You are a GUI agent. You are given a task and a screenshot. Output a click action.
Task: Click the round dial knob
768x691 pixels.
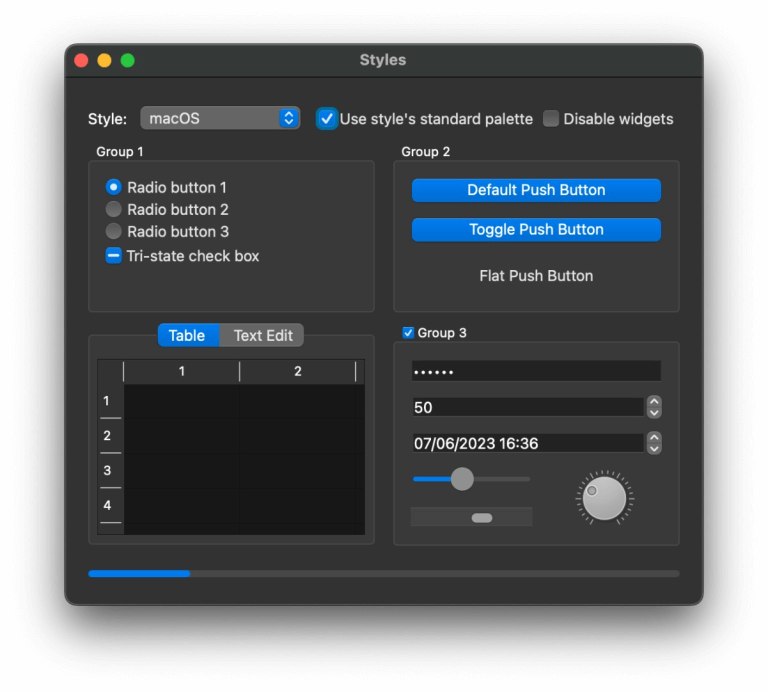[604, 499]
